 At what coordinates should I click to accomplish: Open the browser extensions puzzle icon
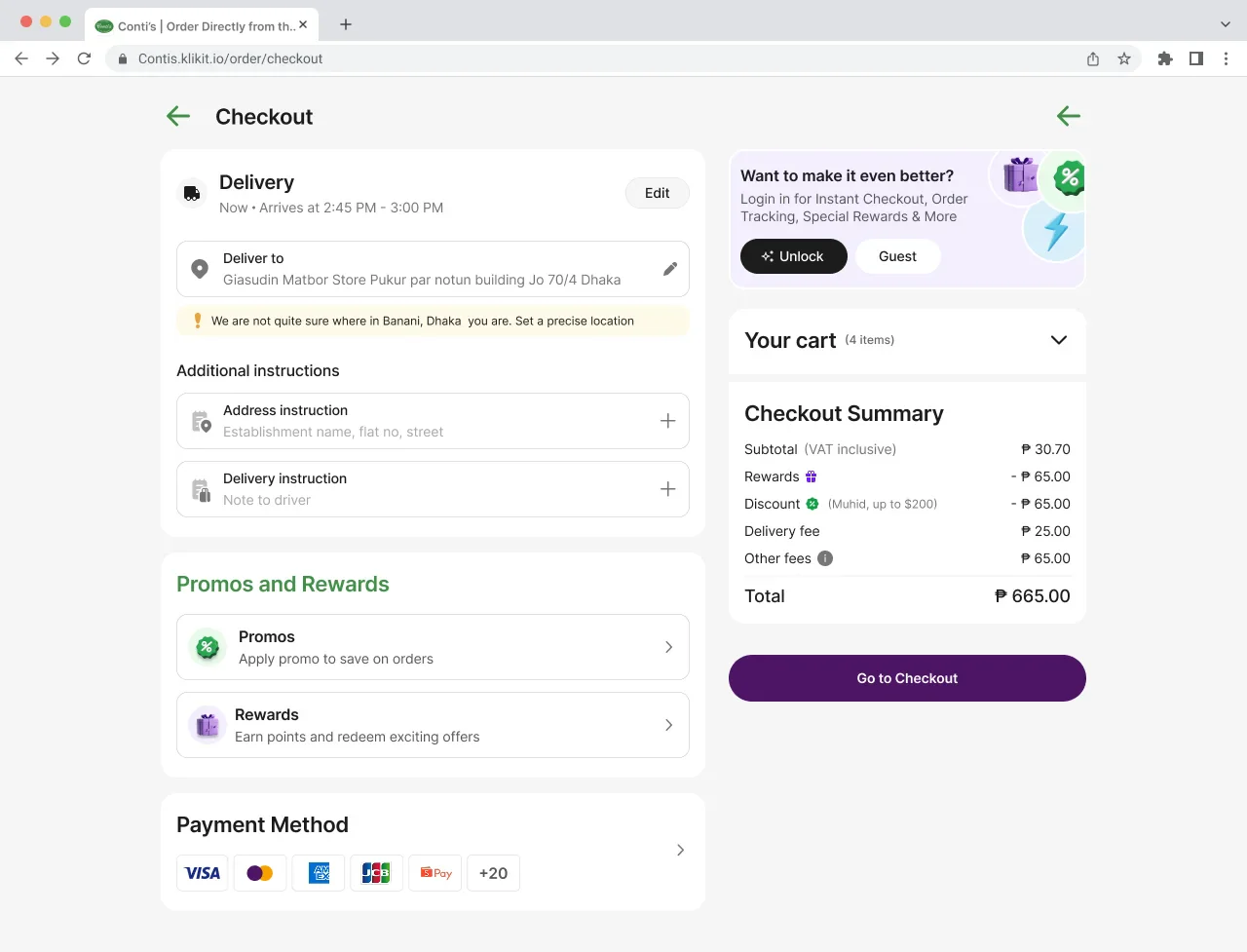(x=1165, y=58)
